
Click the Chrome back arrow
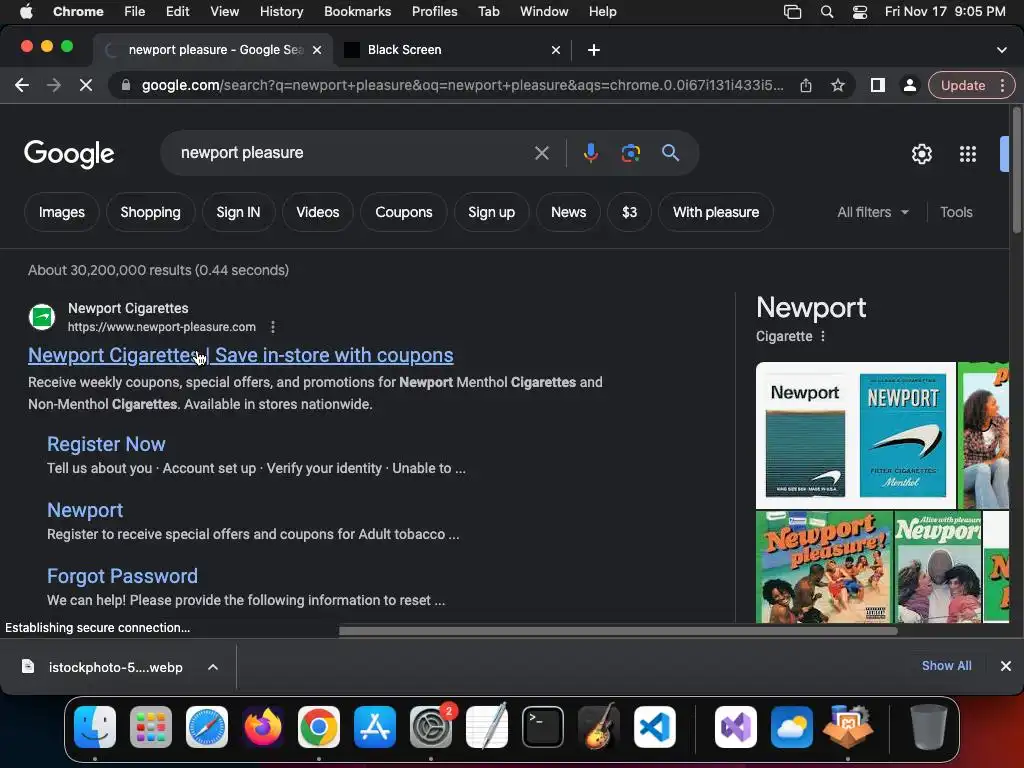22,85
